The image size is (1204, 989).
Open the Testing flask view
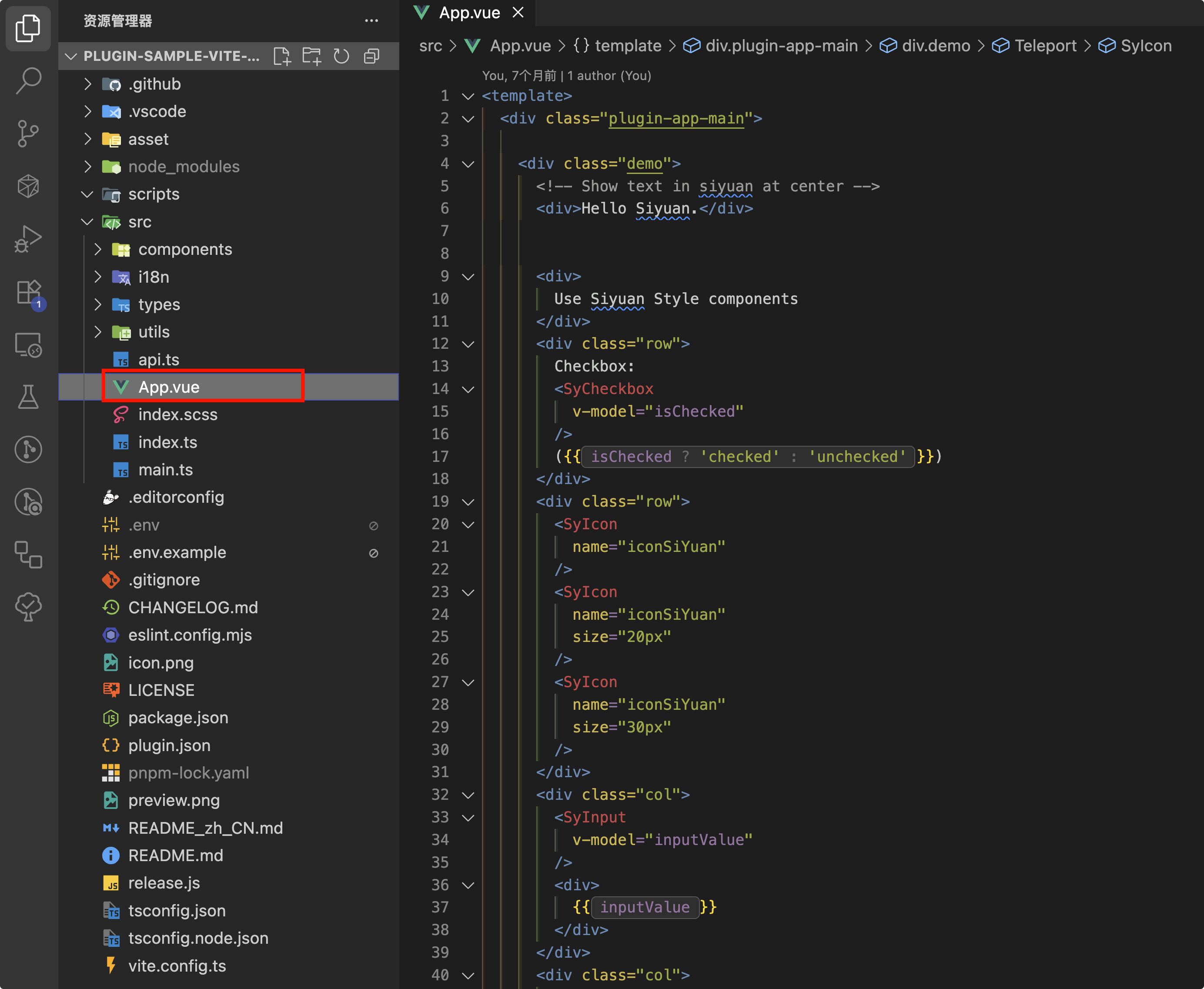coord(28,397)
